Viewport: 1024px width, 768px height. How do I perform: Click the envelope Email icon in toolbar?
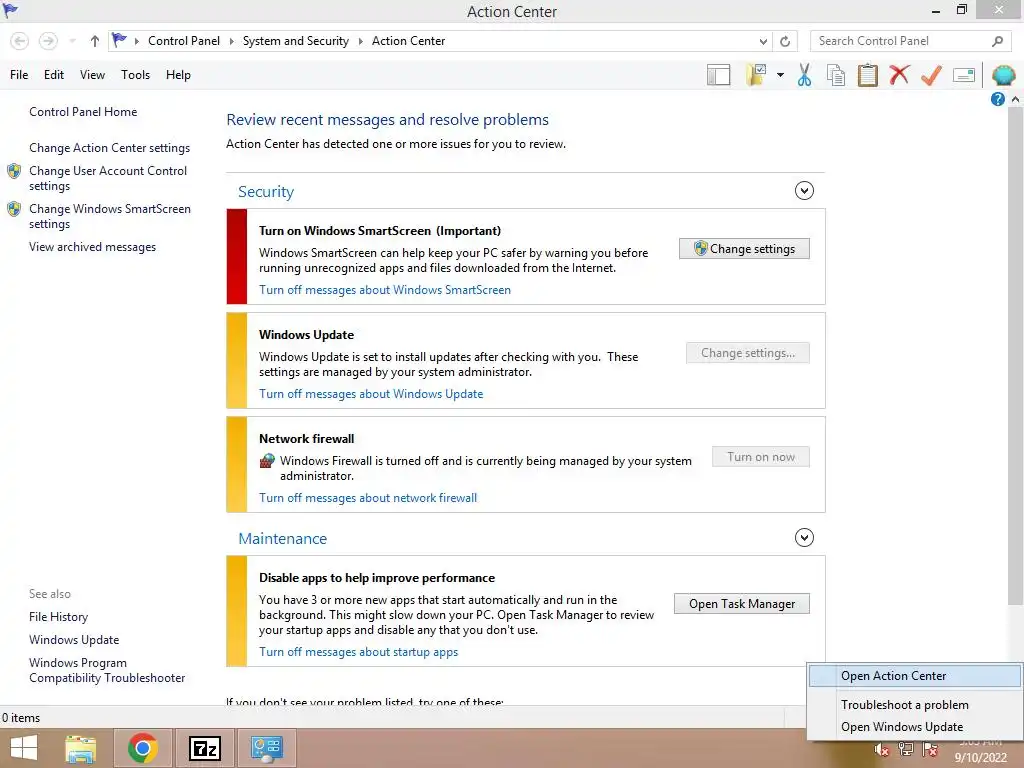point(964,75)
